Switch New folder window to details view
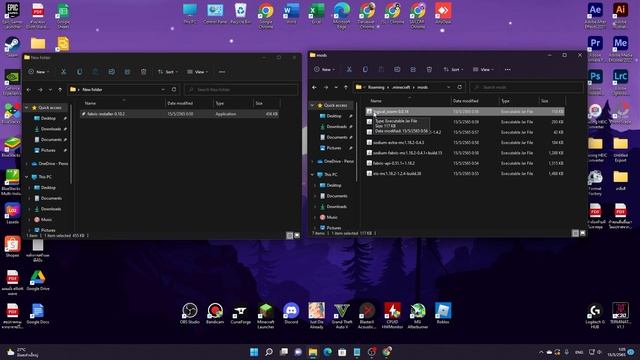Viewport: 640px width, 360px height. point(289,236)
